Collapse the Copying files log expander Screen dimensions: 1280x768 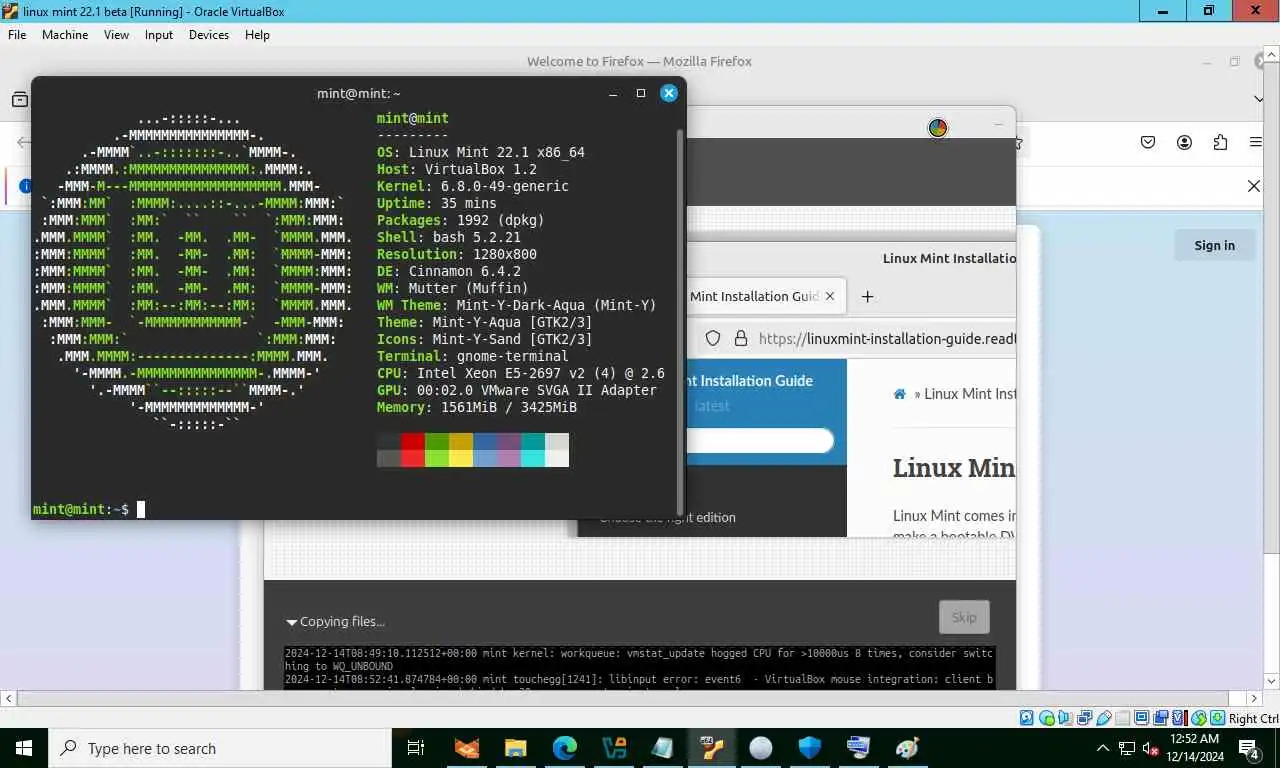(292, 622)
